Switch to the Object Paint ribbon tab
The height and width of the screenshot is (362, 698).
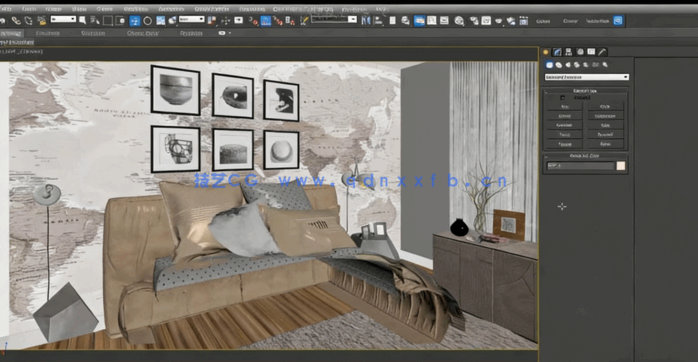tap(142, 33)
